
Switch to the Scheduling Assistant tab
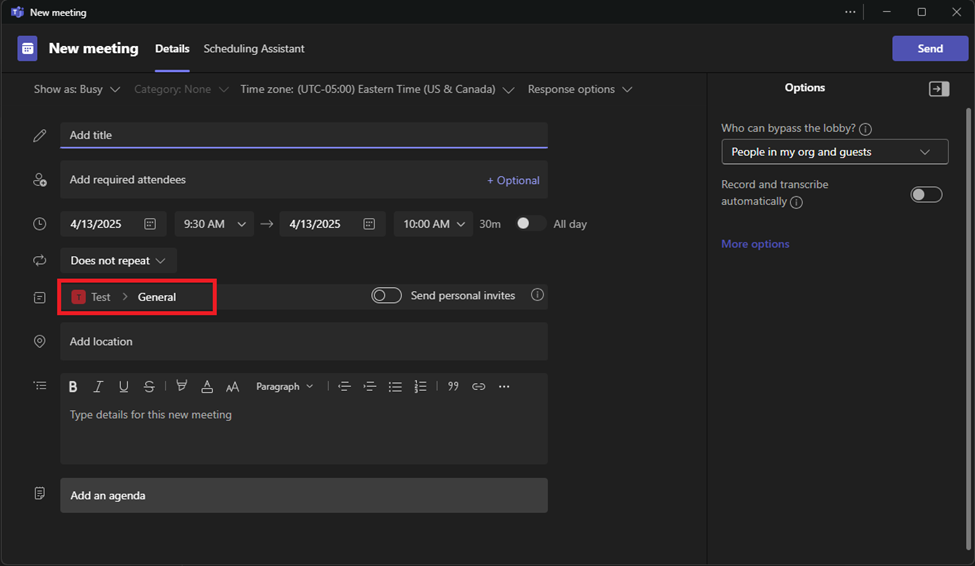[254, 49]
